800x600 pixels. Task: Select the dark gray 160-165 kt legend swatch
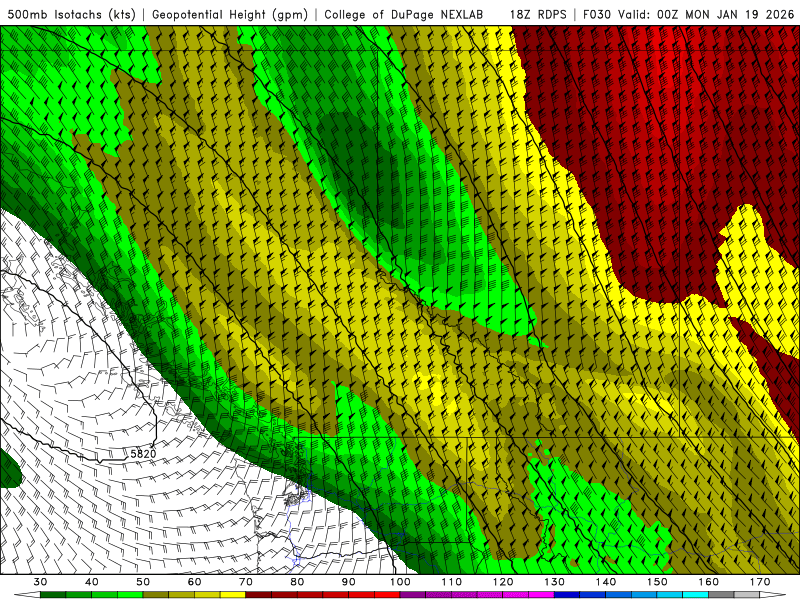tap(721, 595)
